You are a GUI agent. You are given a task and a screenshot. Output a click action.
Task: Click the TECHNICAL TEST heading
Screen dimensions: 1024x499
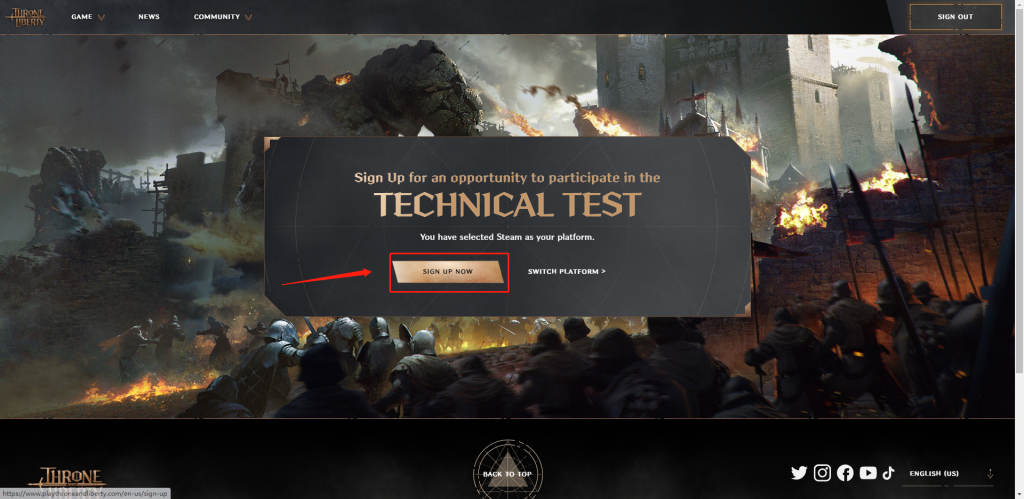click(x=507, y=205)
